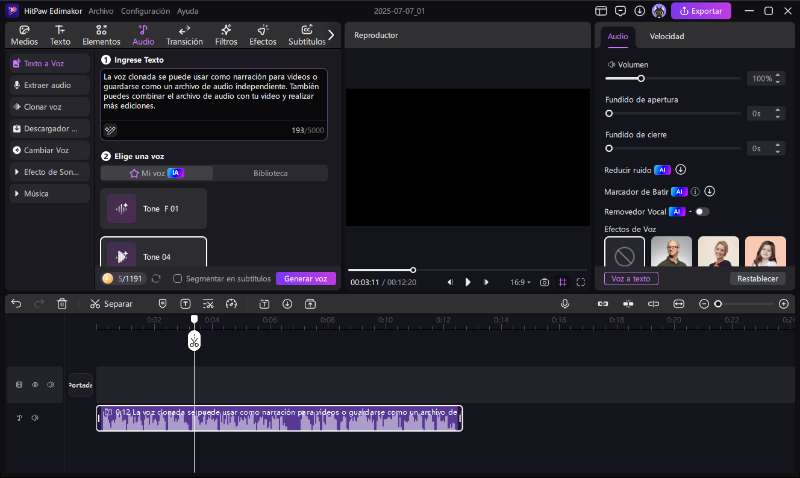This screenshot has width=800, height=478.
Task: Enter fullscreen preview
Action: pos(581,282)
